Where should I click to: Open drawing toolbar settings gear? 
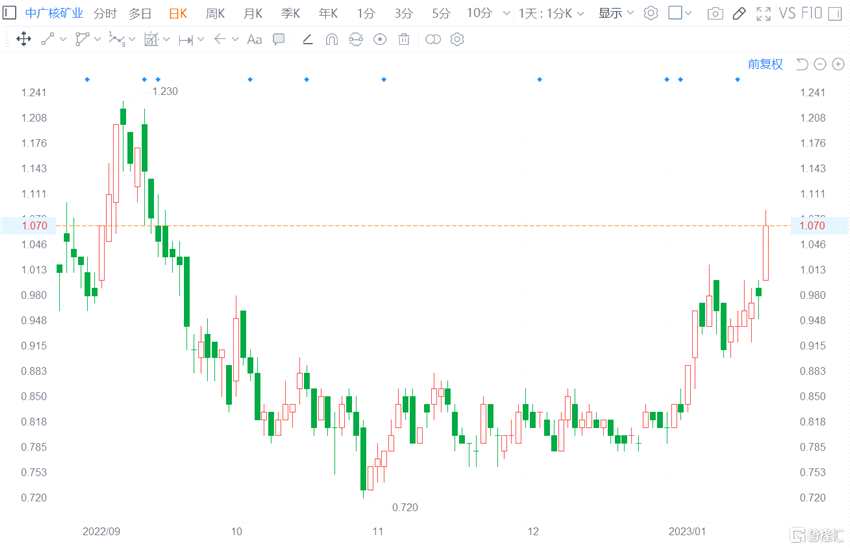[x=458, y=39]
